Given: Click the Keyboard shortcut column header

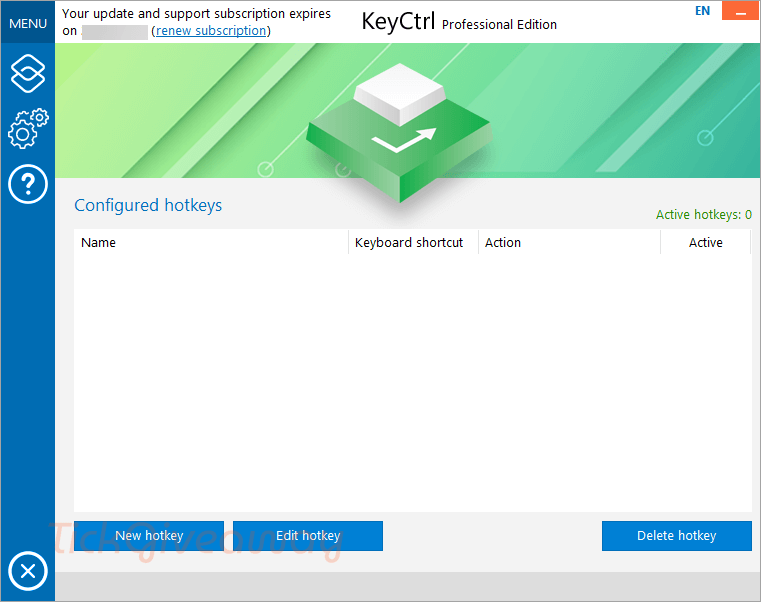Looking at the screenshot, I should tap(414, 242).
